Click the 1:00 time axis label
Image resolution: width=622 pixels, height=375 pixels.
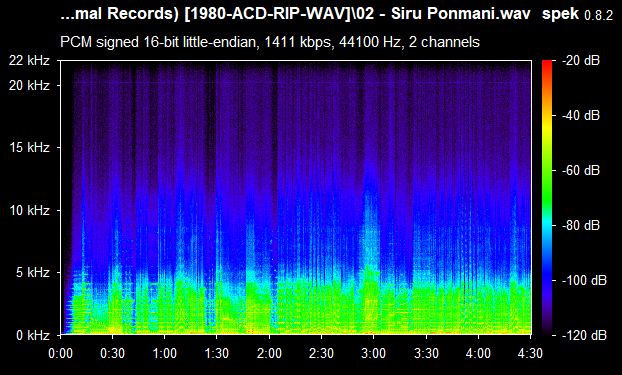point(164,353)
